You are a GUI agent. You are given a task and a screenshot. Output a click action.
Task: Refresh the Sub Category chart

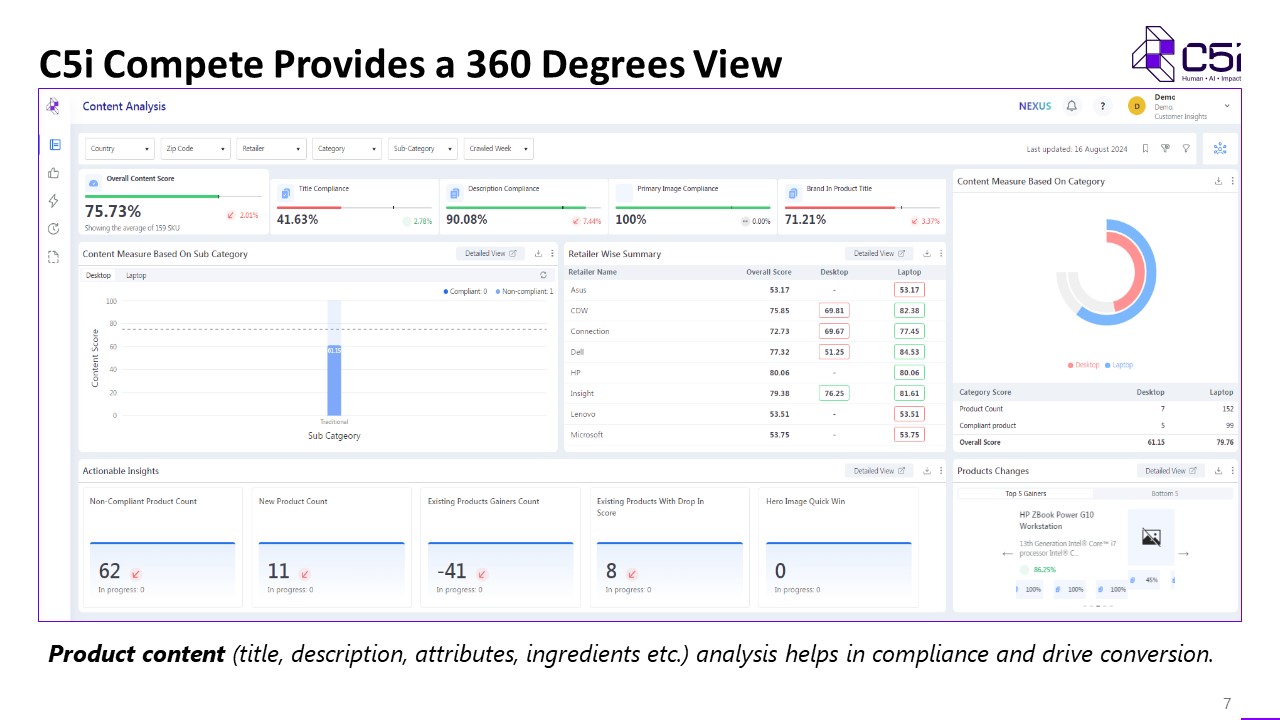[543, 275]
